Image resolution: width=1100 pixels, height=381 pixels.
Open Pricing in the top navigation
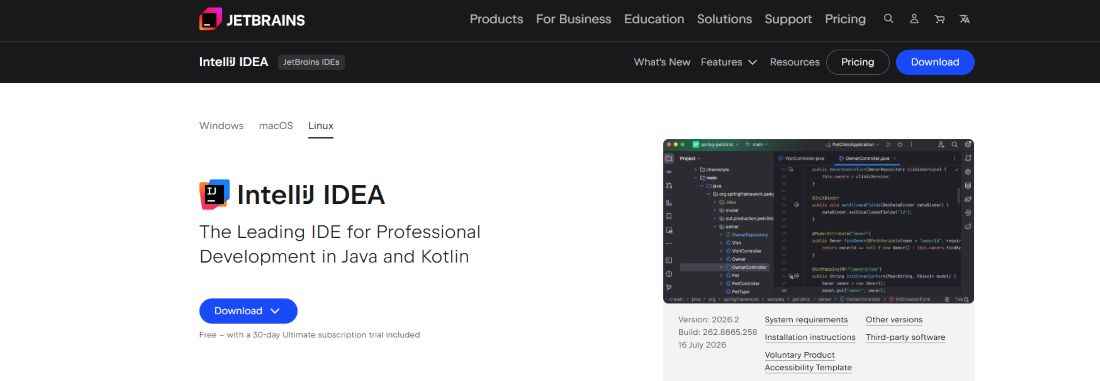pos(845,19)
